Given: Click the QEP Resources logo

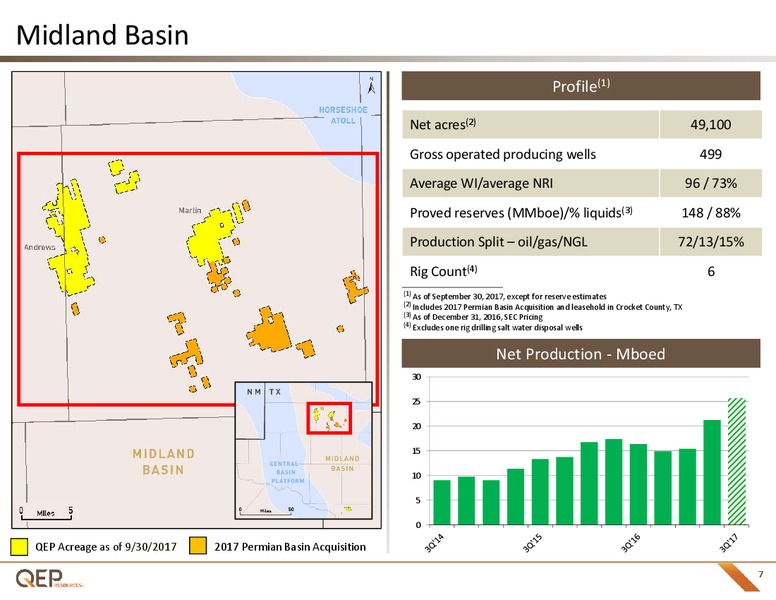Looking at the screenshot, I should [x=48, y=578].
